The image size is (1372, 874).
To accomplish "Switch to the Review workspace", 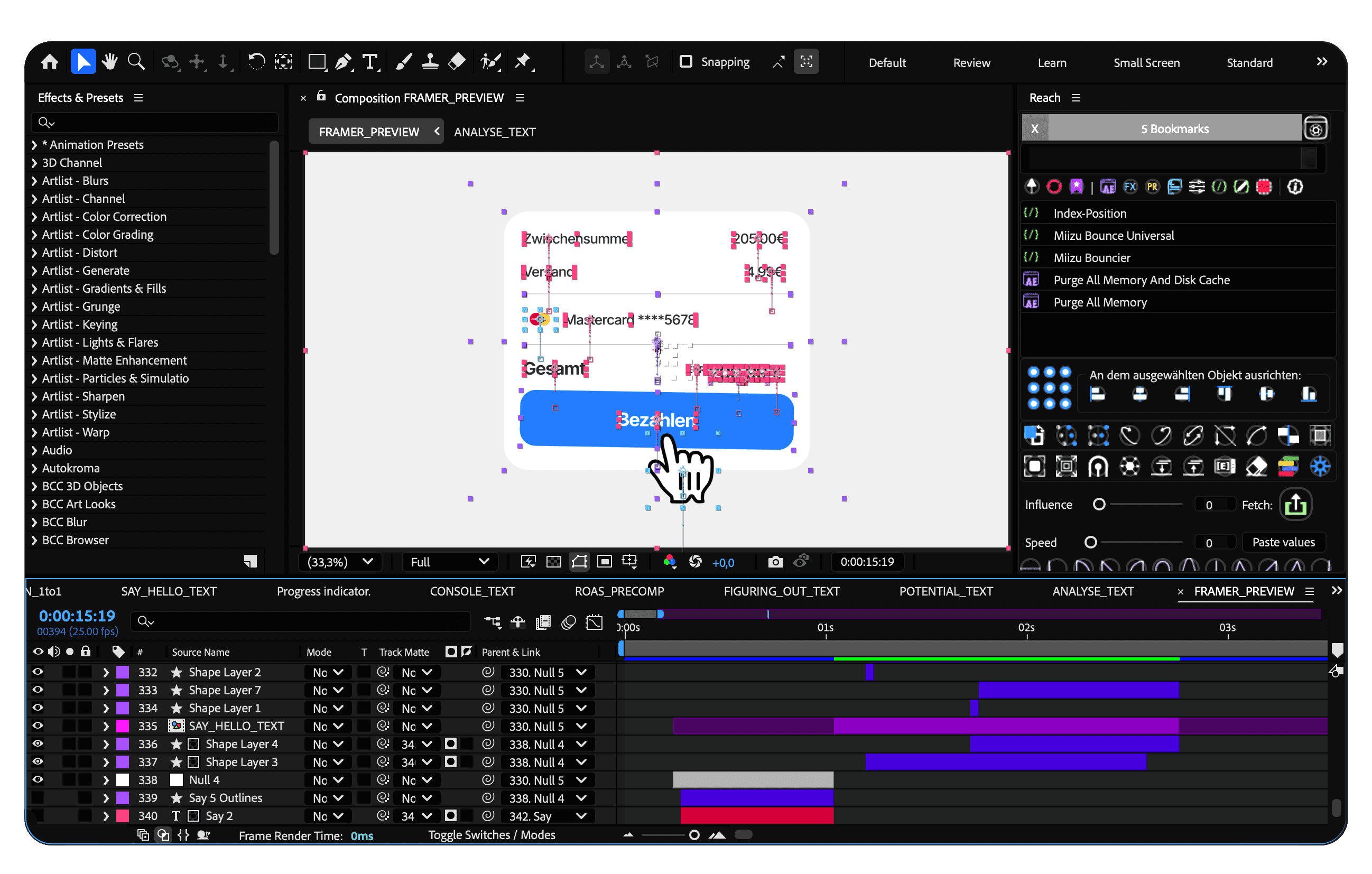I will pyautogui.click(x=971, y=63).
